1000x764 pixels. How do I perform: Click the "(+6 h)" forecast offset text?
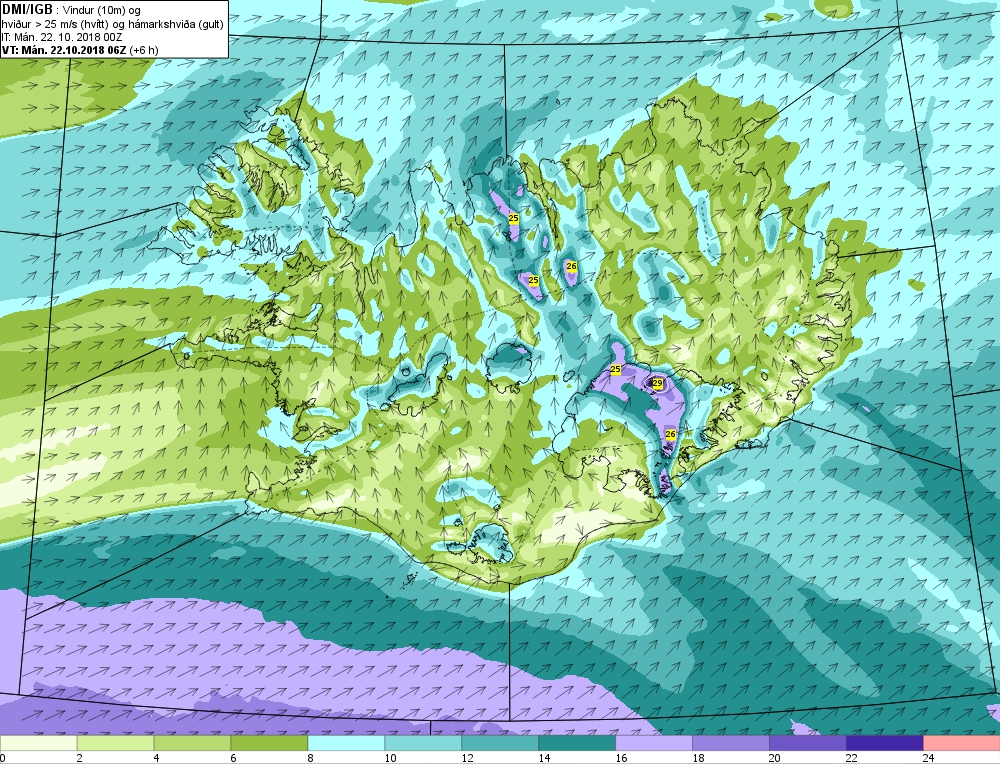click(143, 50)
